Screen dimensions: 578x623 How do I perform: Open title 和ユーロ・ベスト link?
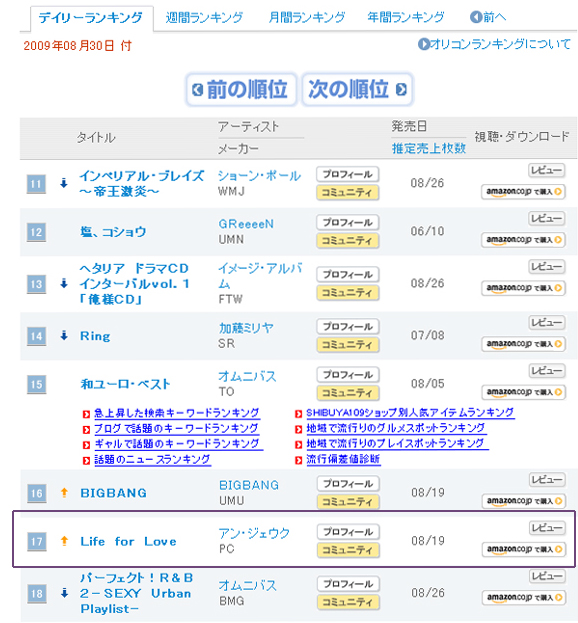tap(125, 384)
